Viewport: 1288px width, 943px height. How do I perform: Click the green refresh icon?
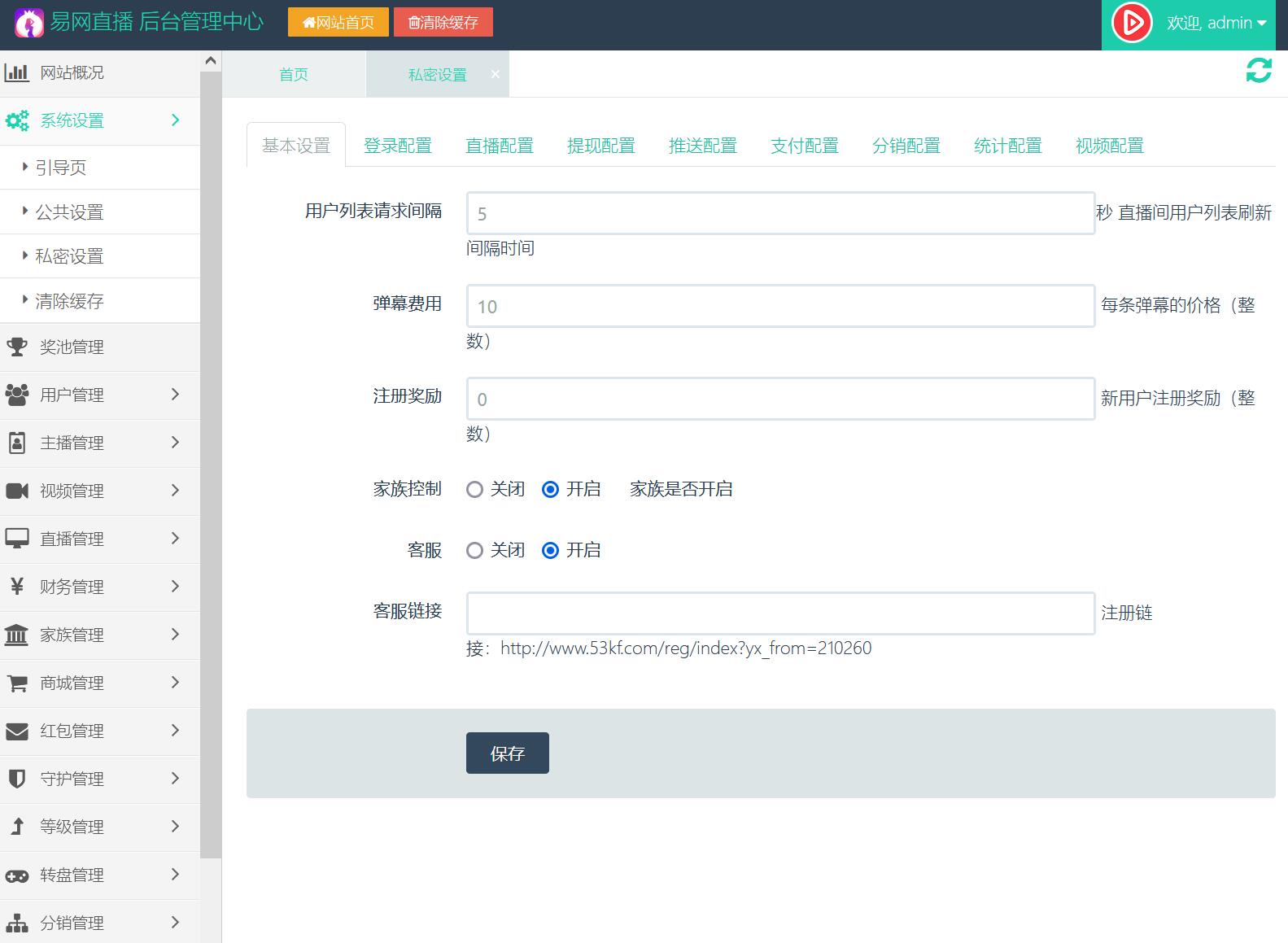point(1259,71)
